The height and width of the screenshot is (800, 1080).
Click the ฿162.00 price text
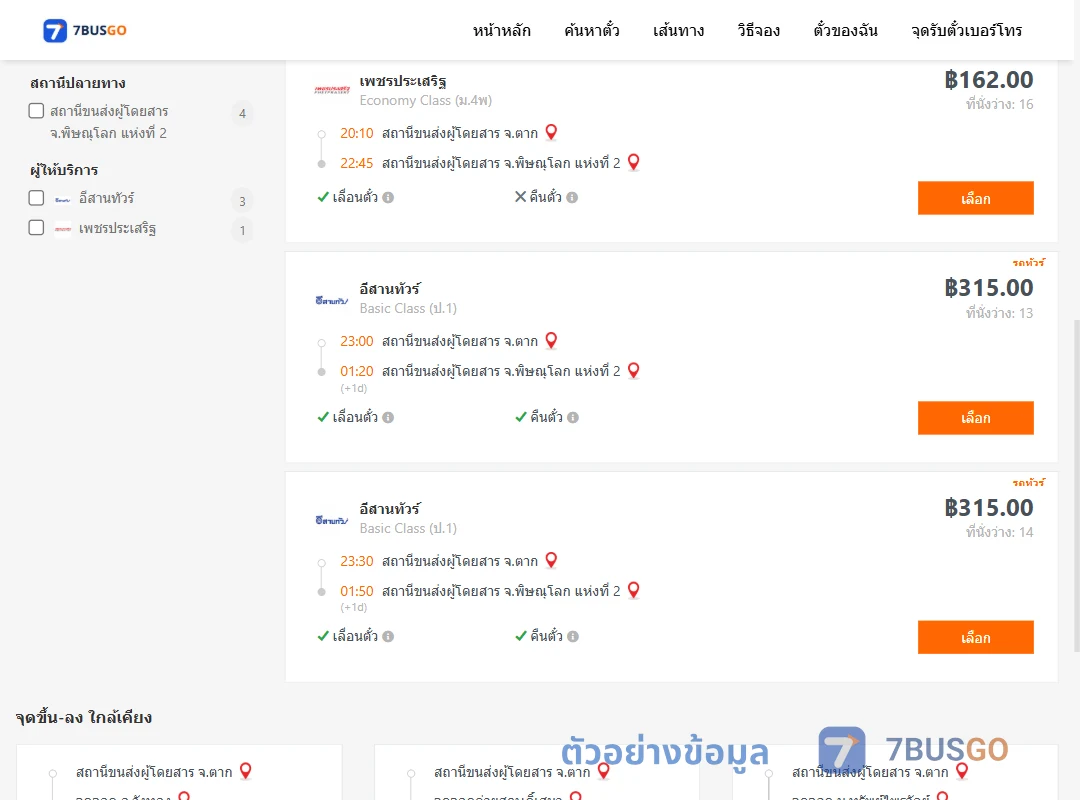point(989,80)
